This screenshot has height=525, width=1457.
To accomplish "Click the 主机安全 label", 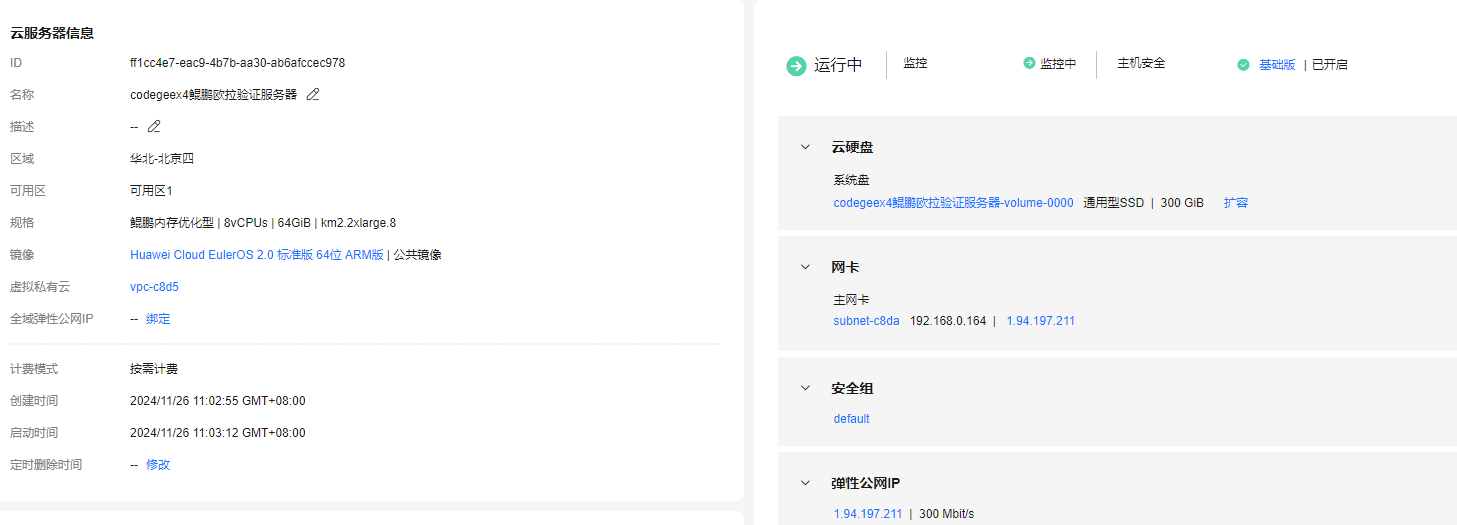I will point(1141,63).
